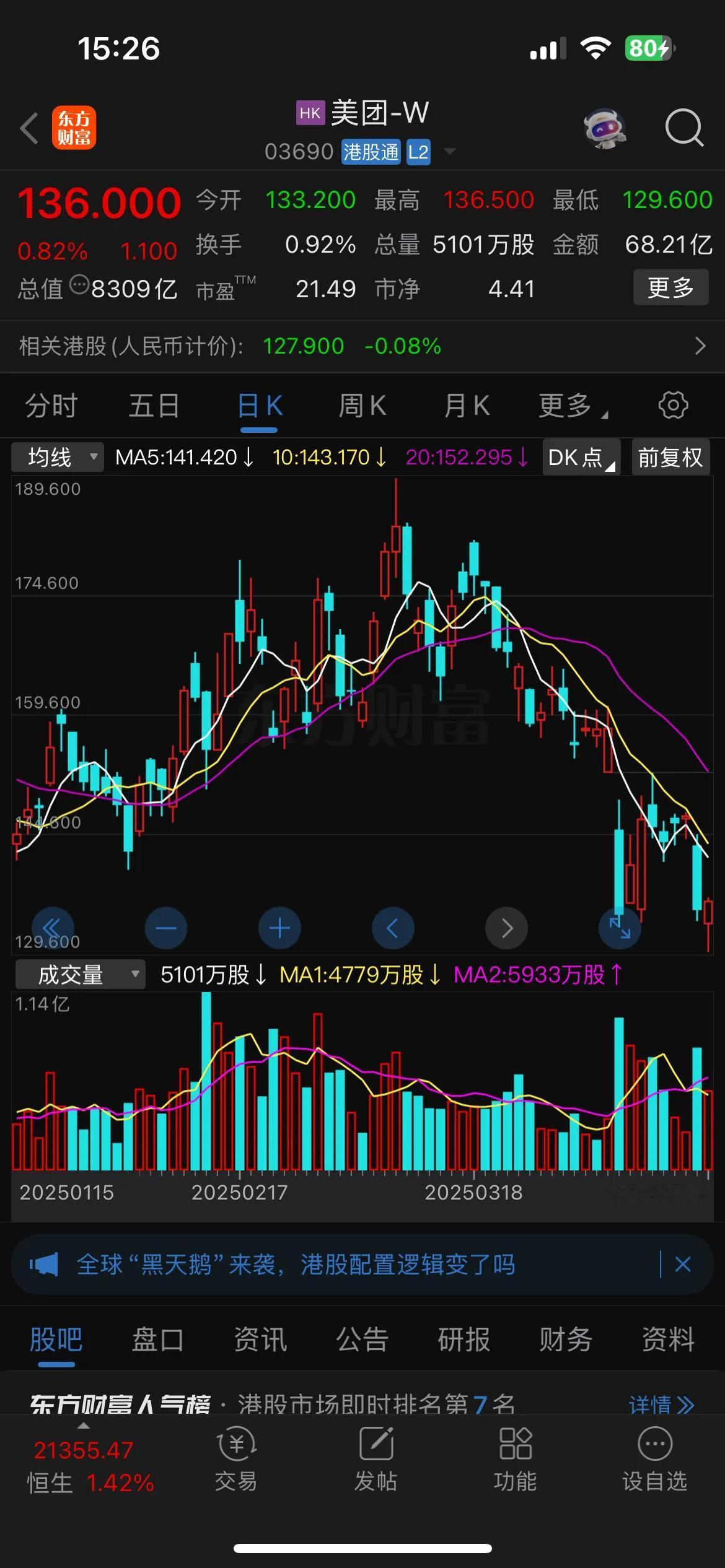This screenshot has height=1568, width=725.
Task: Move chart left with arrow icon
Action: click(x=393, y=928)
